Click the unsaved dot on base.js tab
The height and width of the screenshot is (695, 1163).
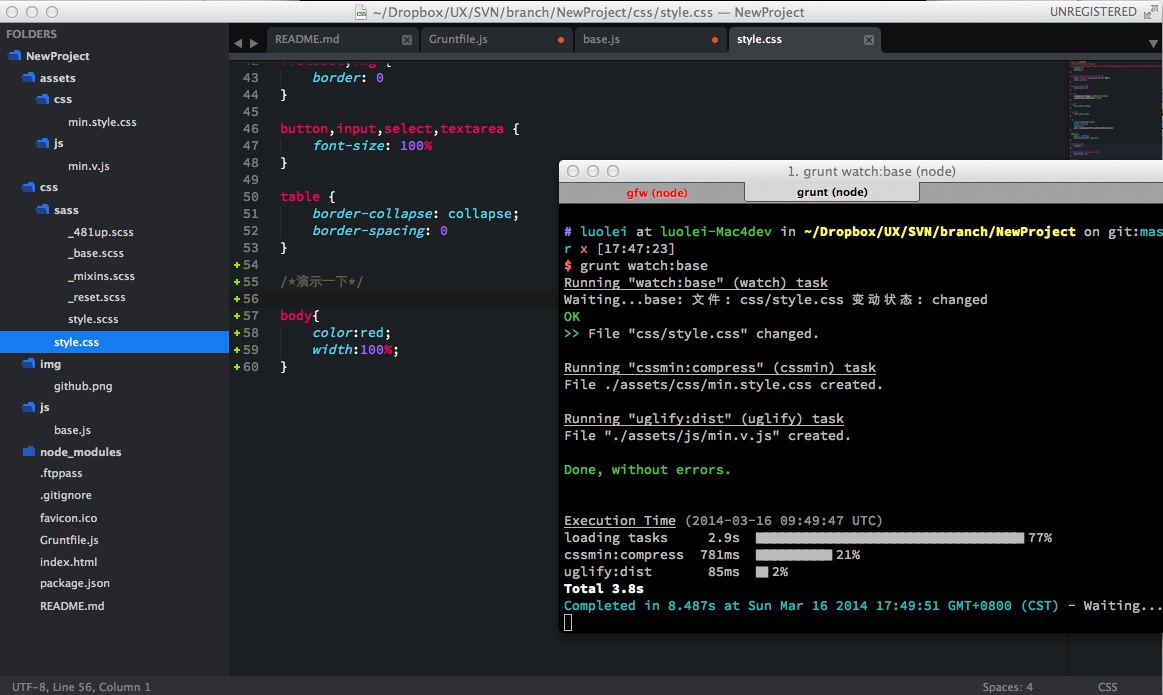click(714, 40)
